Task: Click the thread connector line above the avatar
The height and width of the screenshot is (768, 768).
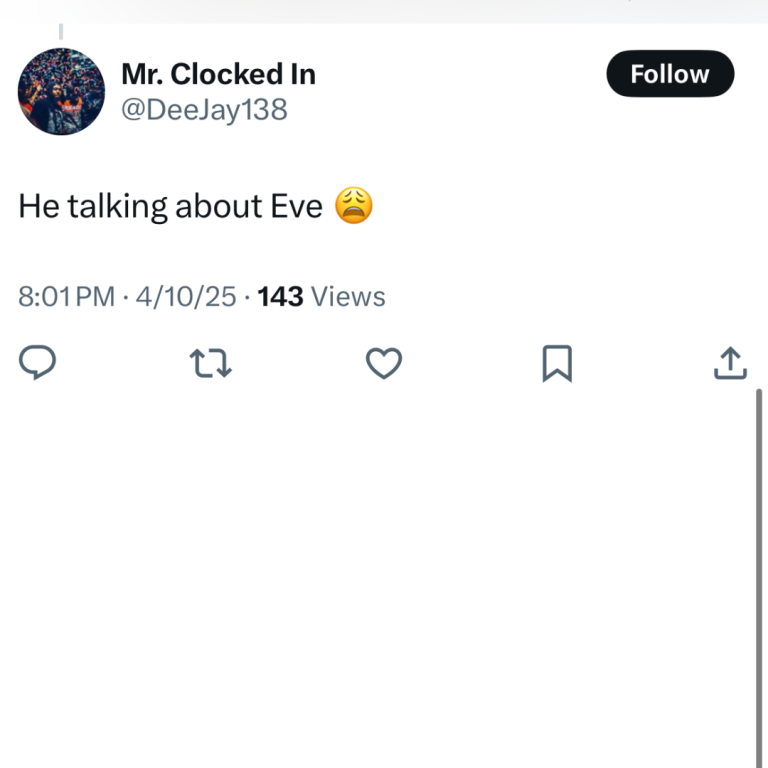Action: pyautogui.click(x=61, y=33)
